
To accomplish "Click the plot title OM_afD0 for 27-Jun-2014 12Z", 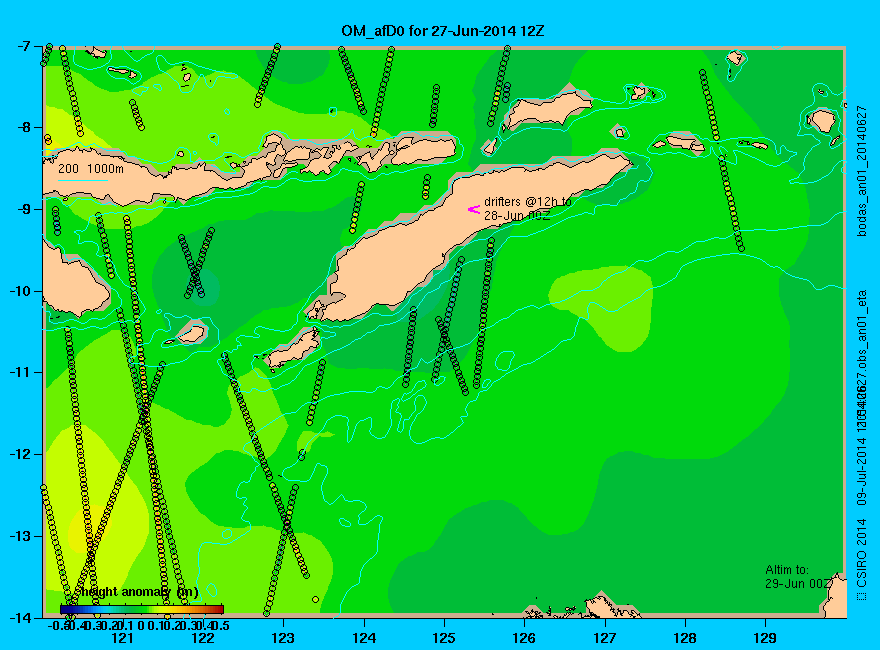I will [x=442, y=30].
